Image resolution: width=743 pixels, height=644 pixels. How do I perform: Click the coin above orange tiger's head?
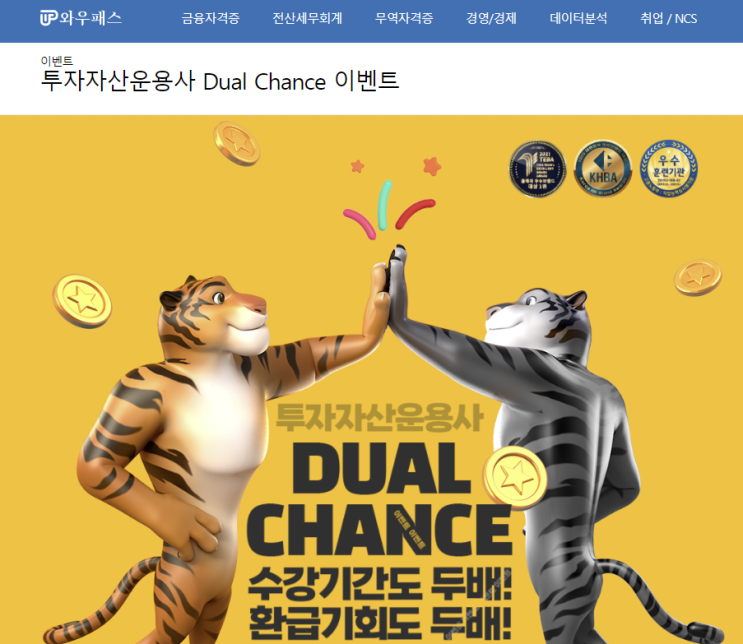236,144
